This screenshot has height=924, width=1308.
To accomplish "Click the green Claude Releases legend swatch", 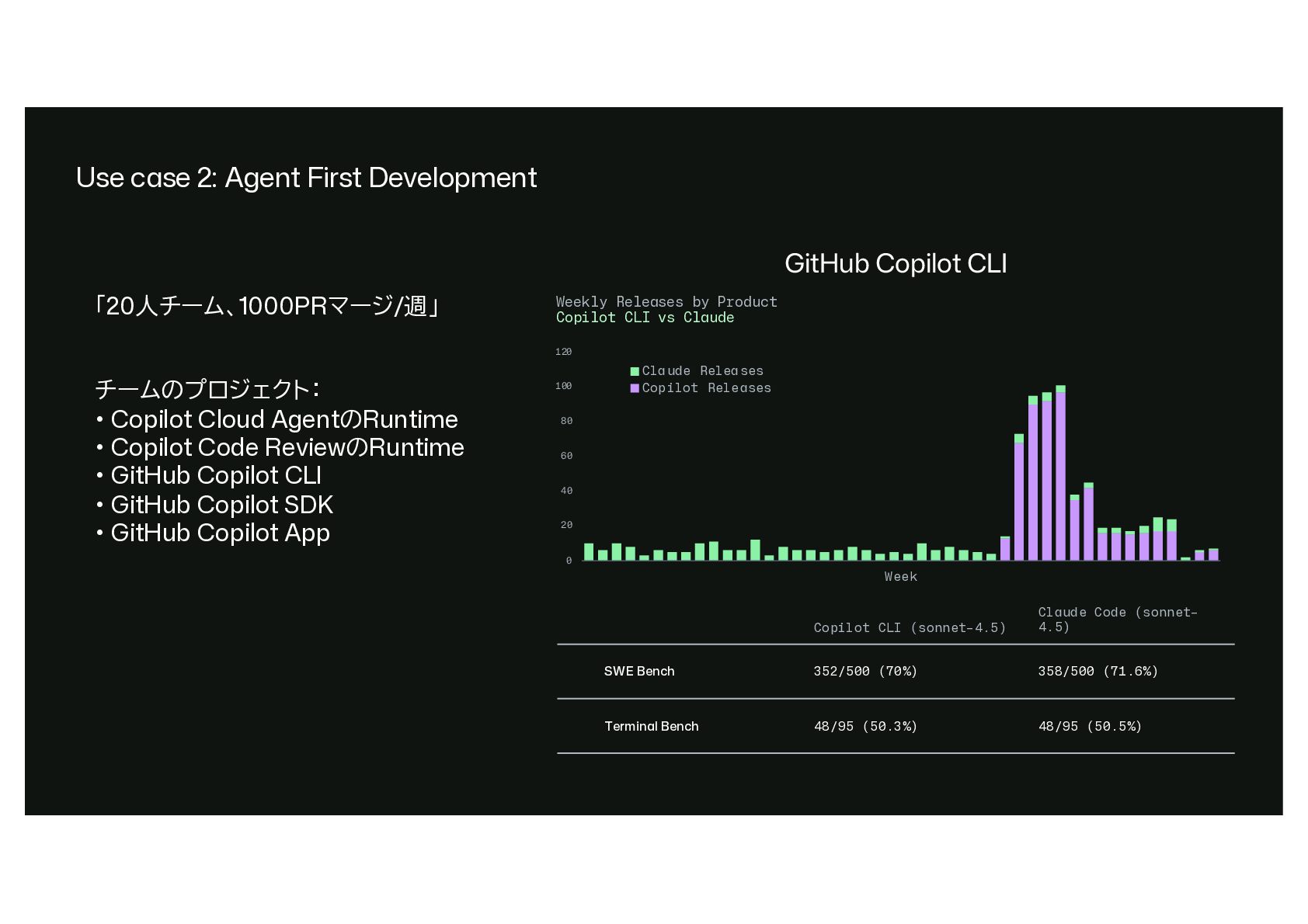I will click(x=635, y=371).
